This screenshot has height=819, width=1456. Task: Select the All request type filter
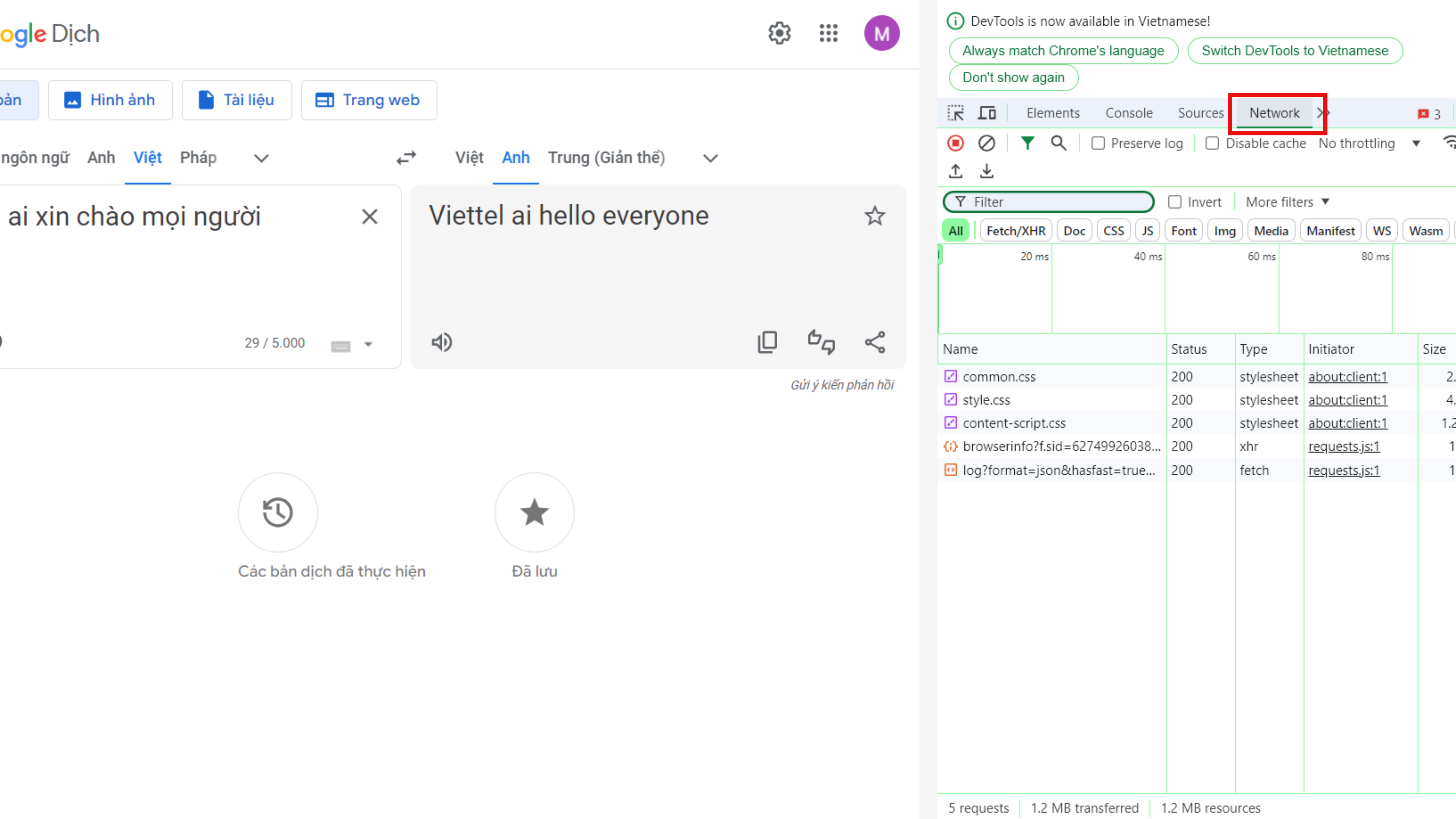coord(955,231)
